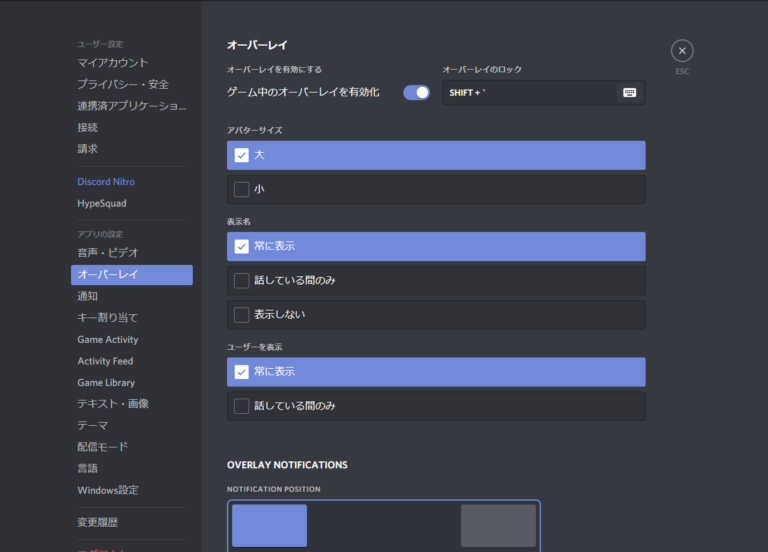This screenshot has width=768, height=552.
Task: Select 表示しない display name option
Action: point(242,315)
